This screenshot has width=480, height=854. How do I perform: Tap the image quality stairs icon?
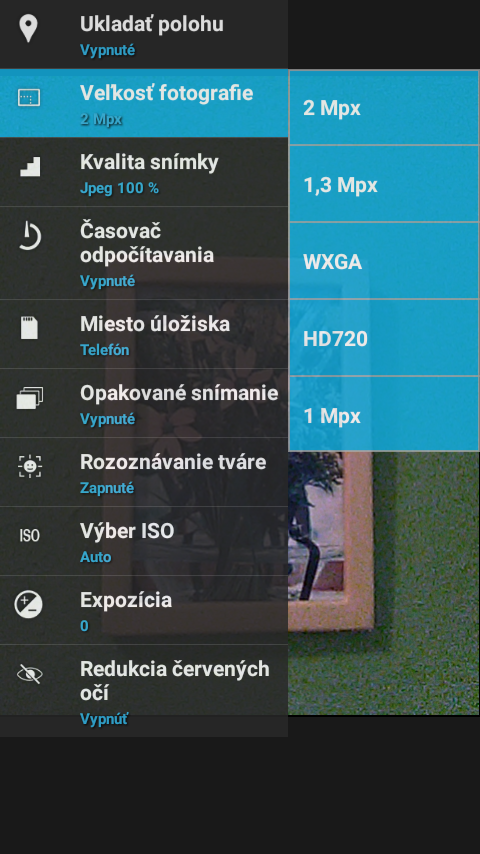point(30,166)
